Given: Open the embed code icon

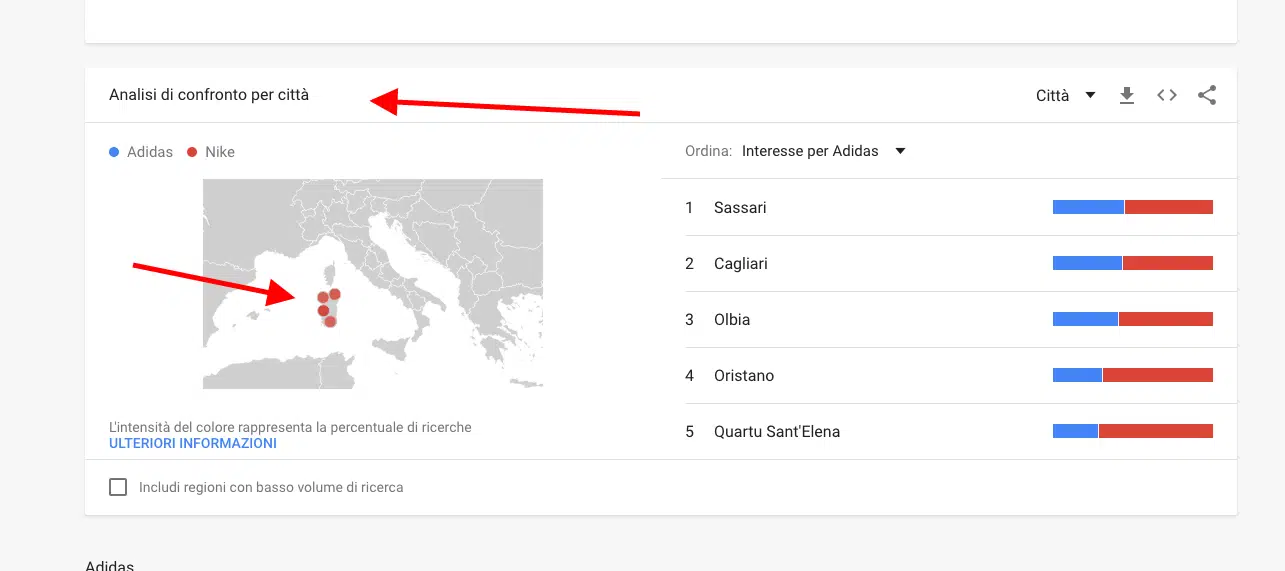Looking at the screenshot, I should coord(1167,96).
